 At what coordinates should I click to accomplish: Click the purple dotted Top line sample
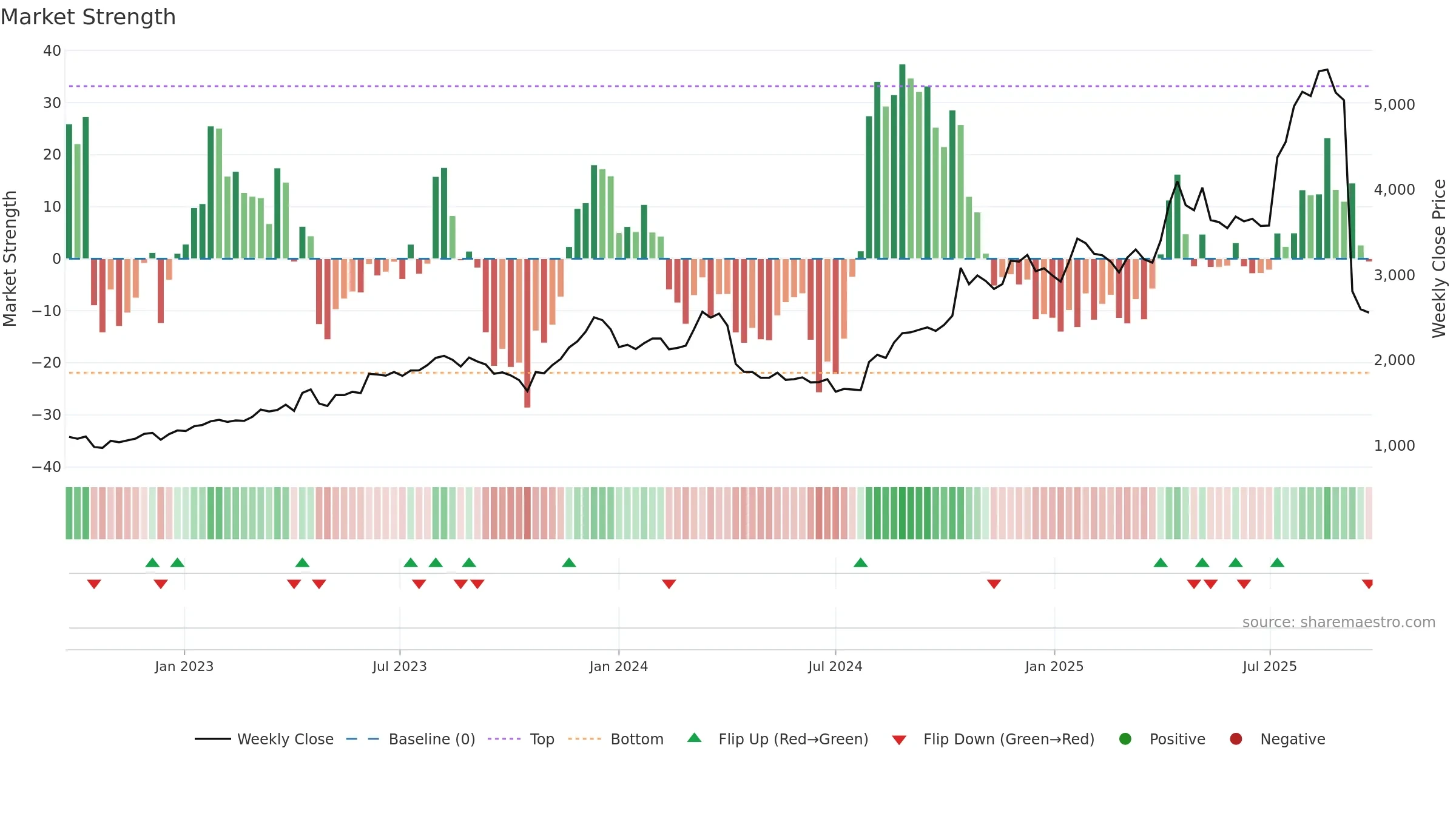pos(504,739)
